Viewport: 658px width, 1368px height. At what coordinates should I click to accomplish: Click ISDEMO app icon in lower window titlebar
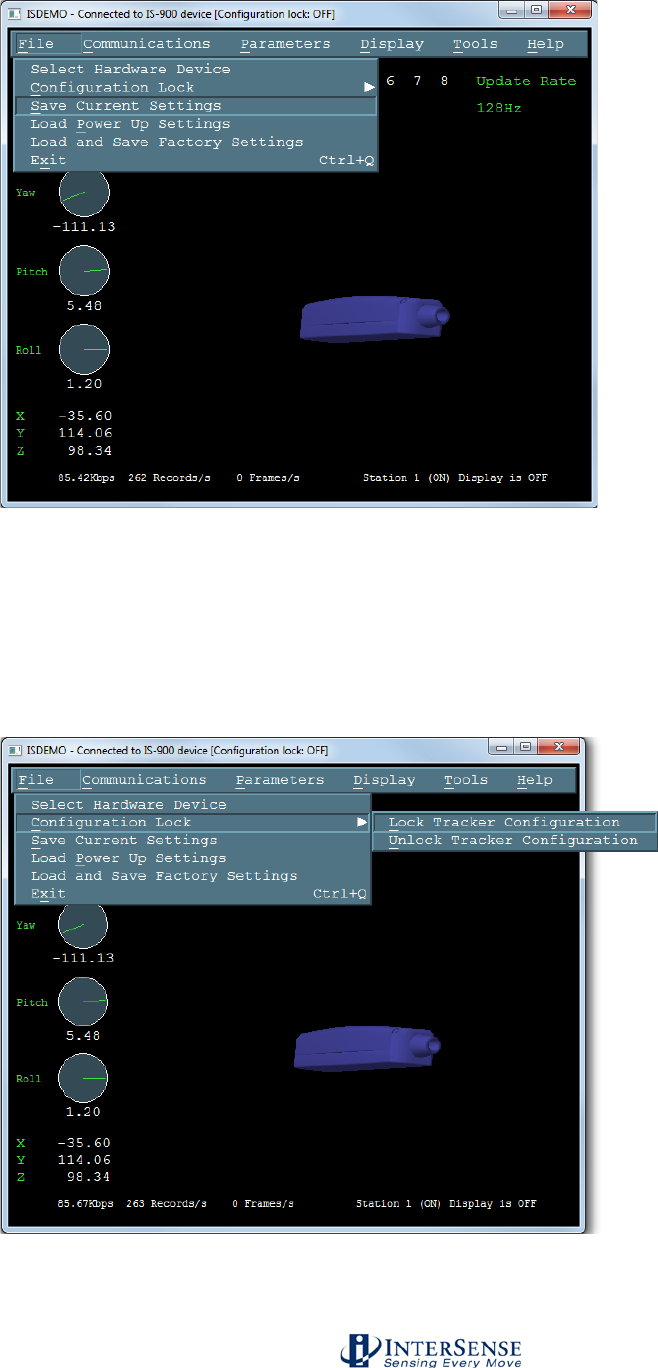(15, 750)
